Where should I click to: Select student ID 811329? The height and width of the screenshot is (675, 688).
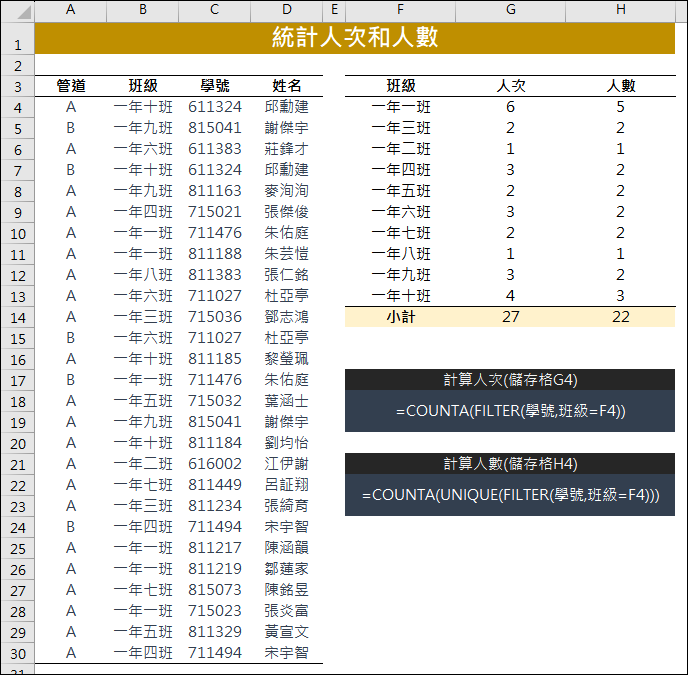click(x=215, y=632)
